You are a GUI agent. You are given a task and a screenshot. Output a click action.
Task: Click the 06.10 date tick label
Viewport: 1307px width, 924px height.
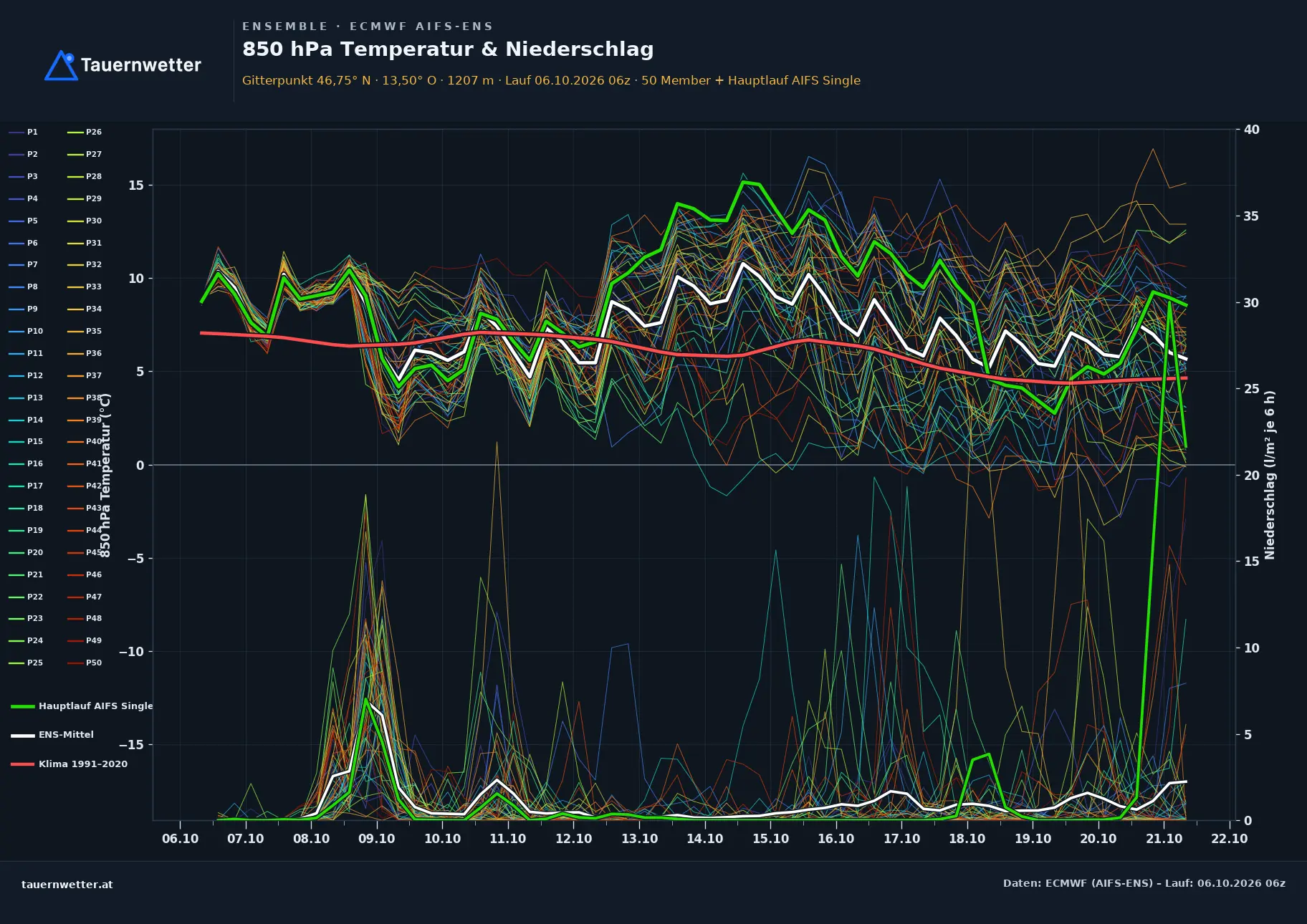click(180, 839)
